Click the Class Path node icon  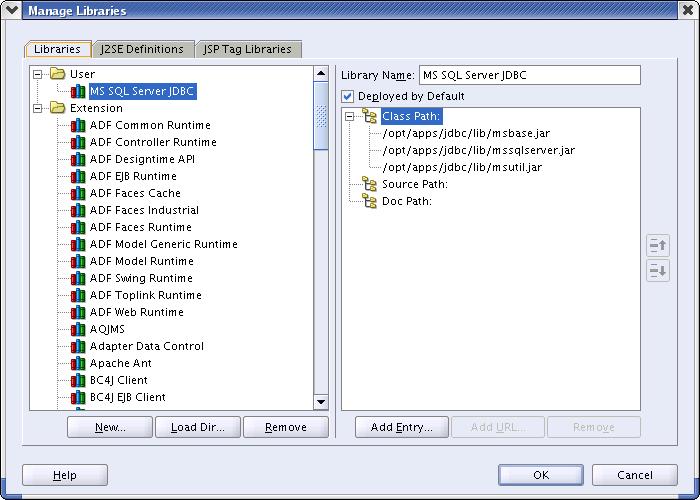coord(369,116)
